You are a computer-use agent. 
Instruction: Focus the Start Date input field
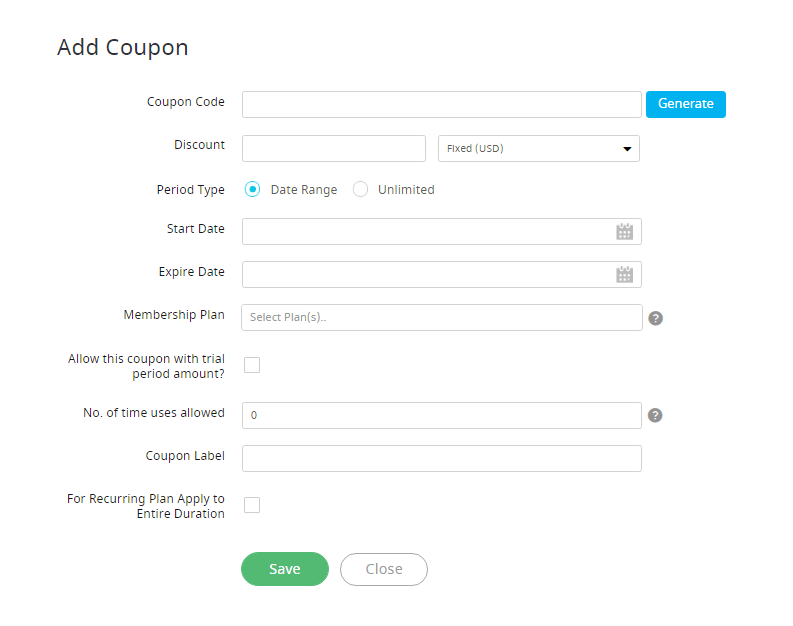(x=442, y=232)
